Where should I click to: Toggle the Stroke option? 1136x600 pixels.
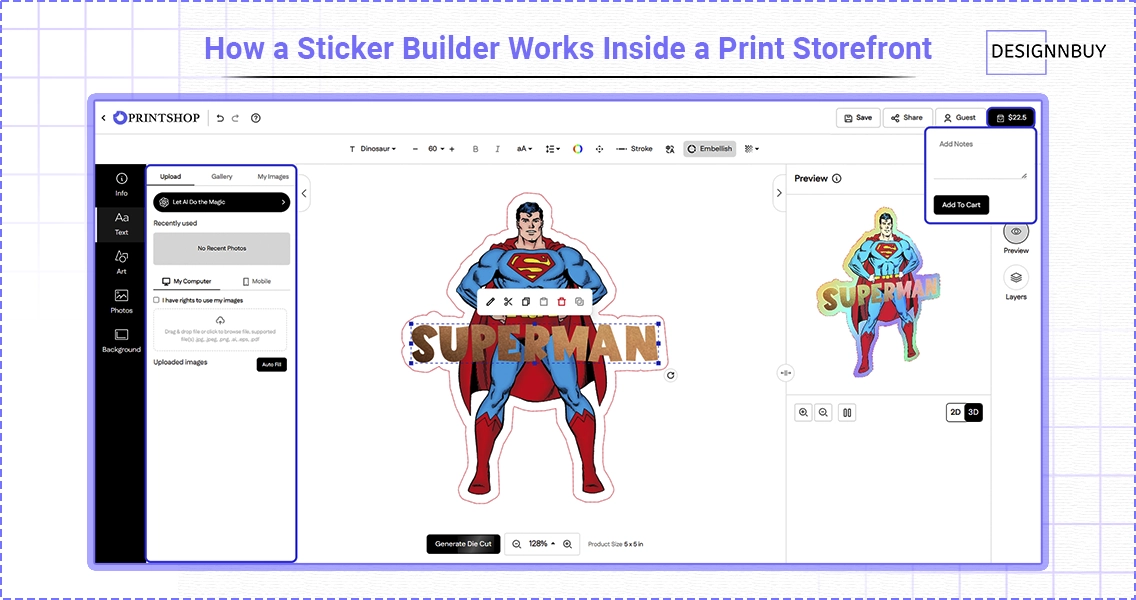coord(634,149)
